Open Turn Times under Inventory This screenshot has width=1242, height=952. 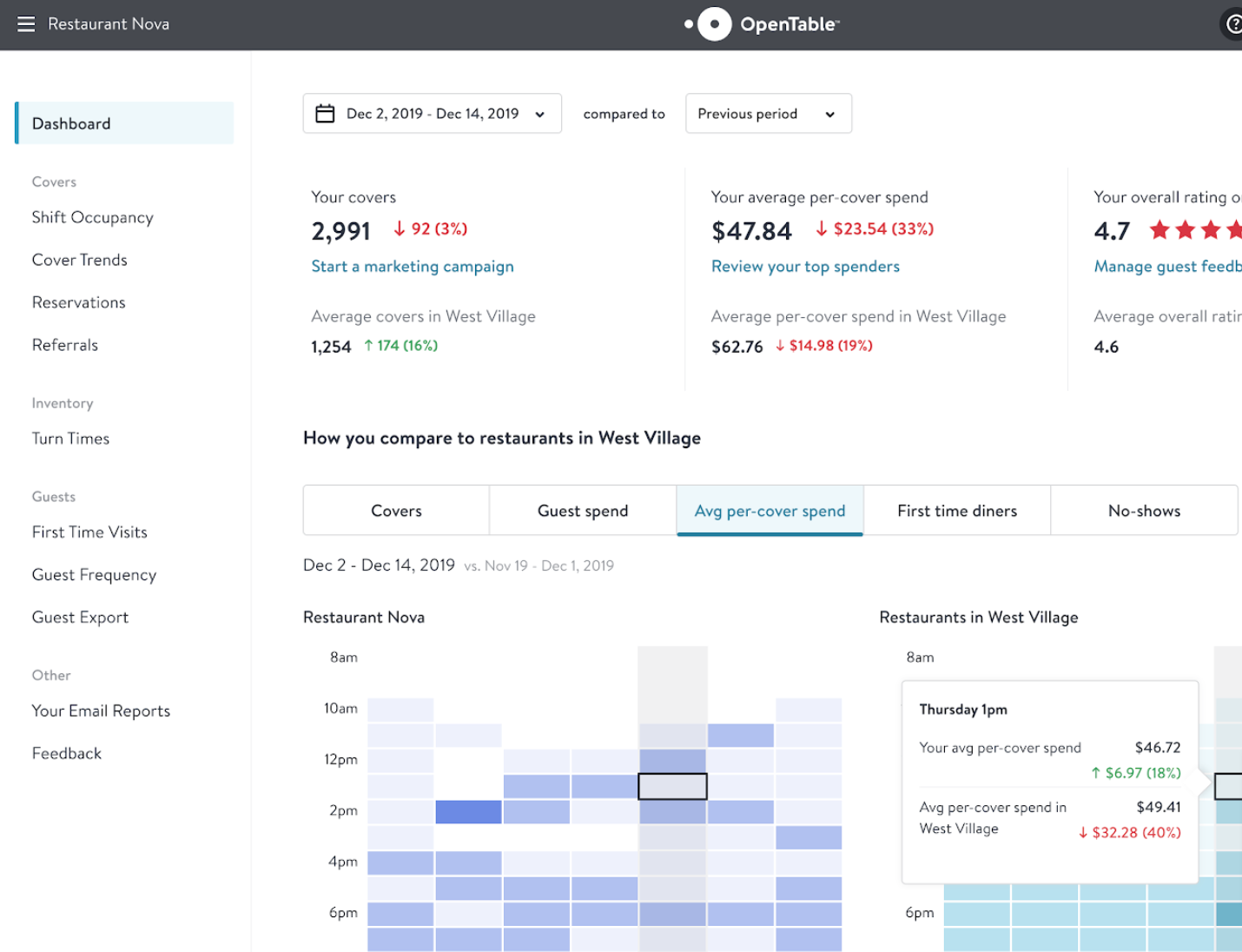[71, 439]
